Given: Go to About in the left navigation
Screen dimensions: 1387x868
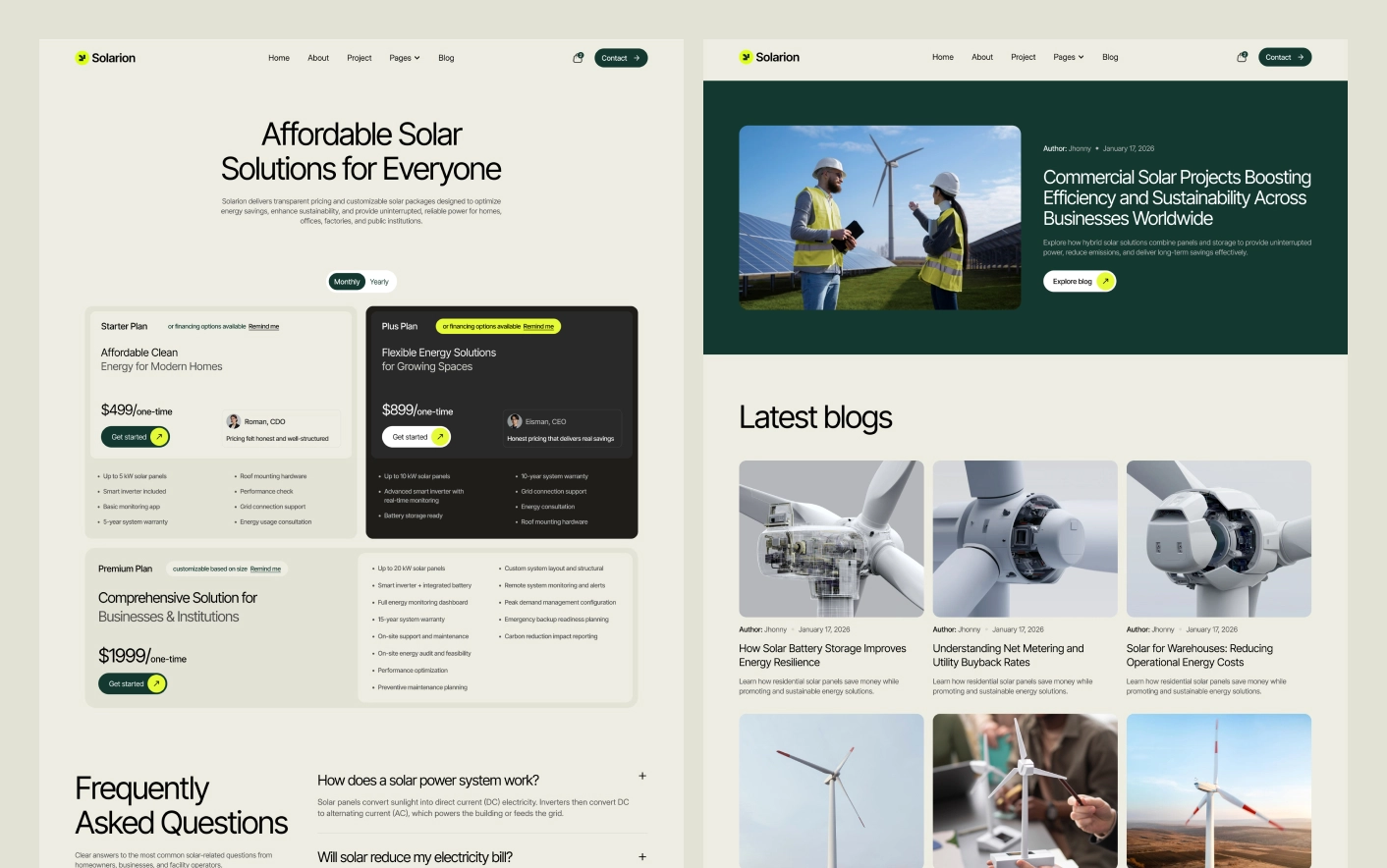Looking at the screenshot, I should pos(318,58).
